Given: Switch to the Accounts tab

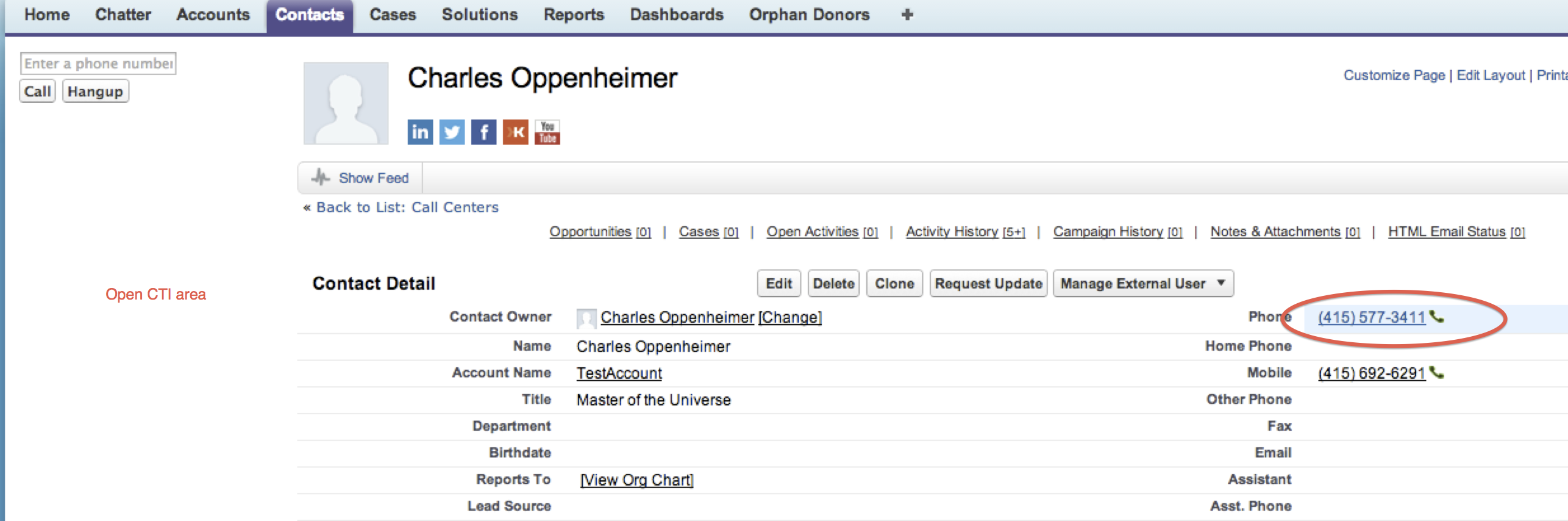Looking at the screenshot, I should (x=213, y=15).
